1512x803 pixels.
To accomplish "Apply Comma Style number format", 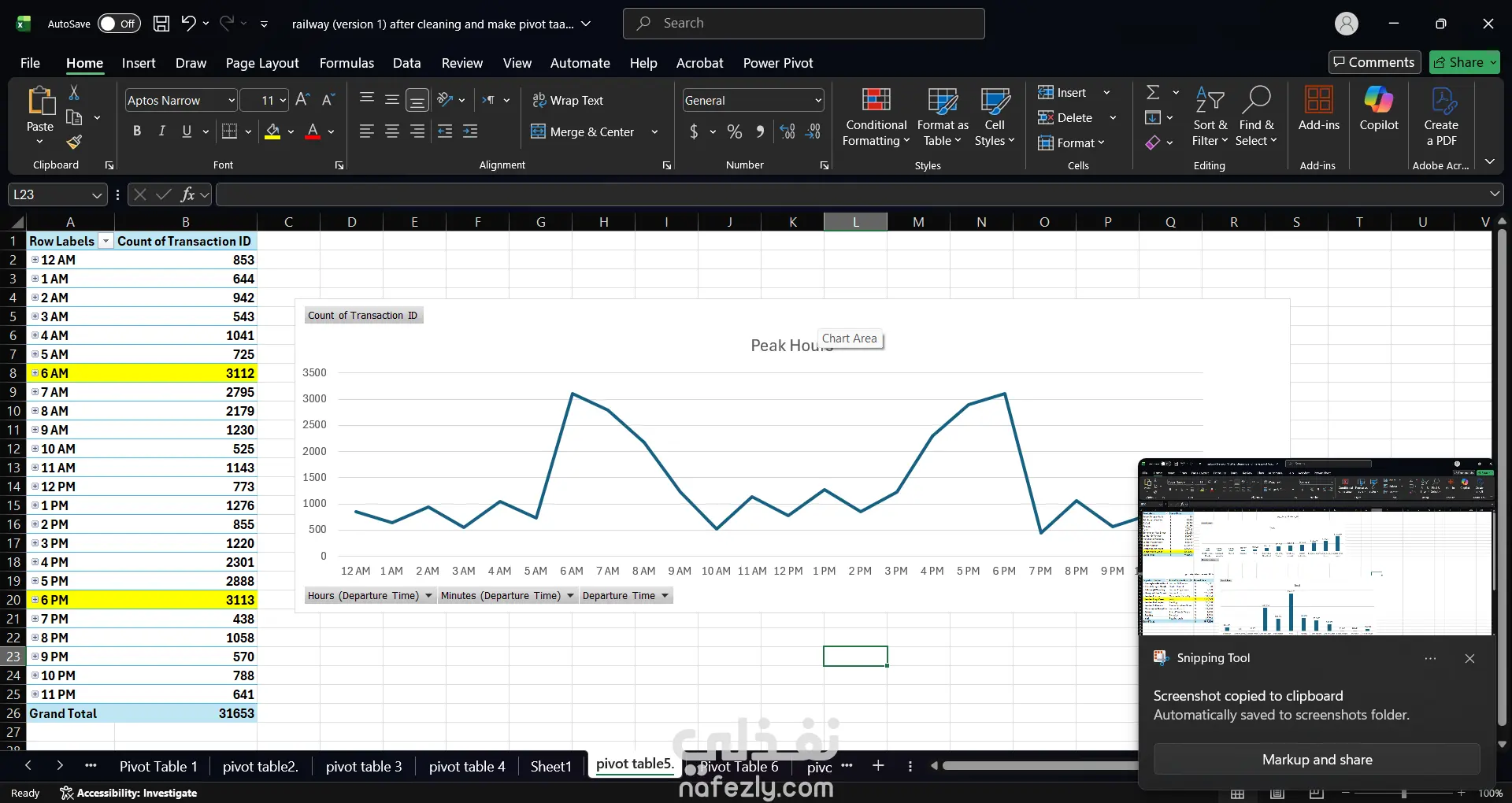I will tap(760, 131).
